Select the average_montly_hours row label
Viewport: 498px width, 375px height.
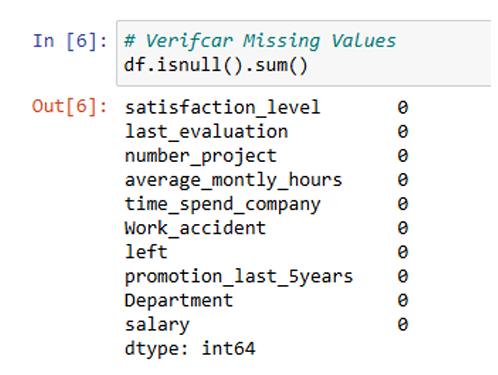point(233,180)
